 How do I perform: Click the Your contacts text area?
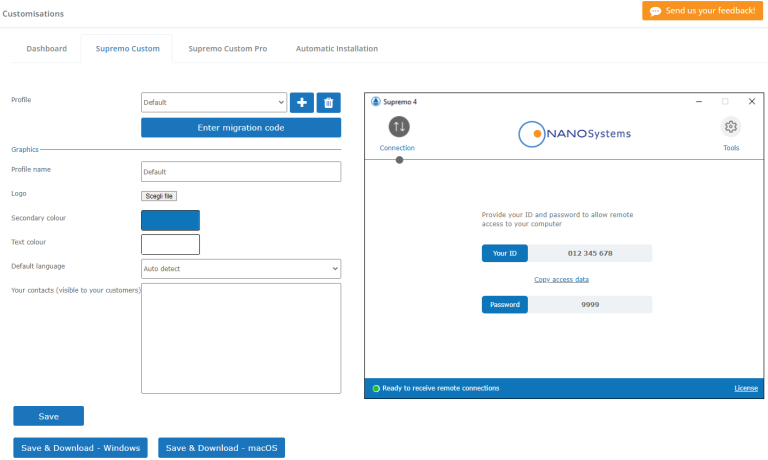[240, 338]
